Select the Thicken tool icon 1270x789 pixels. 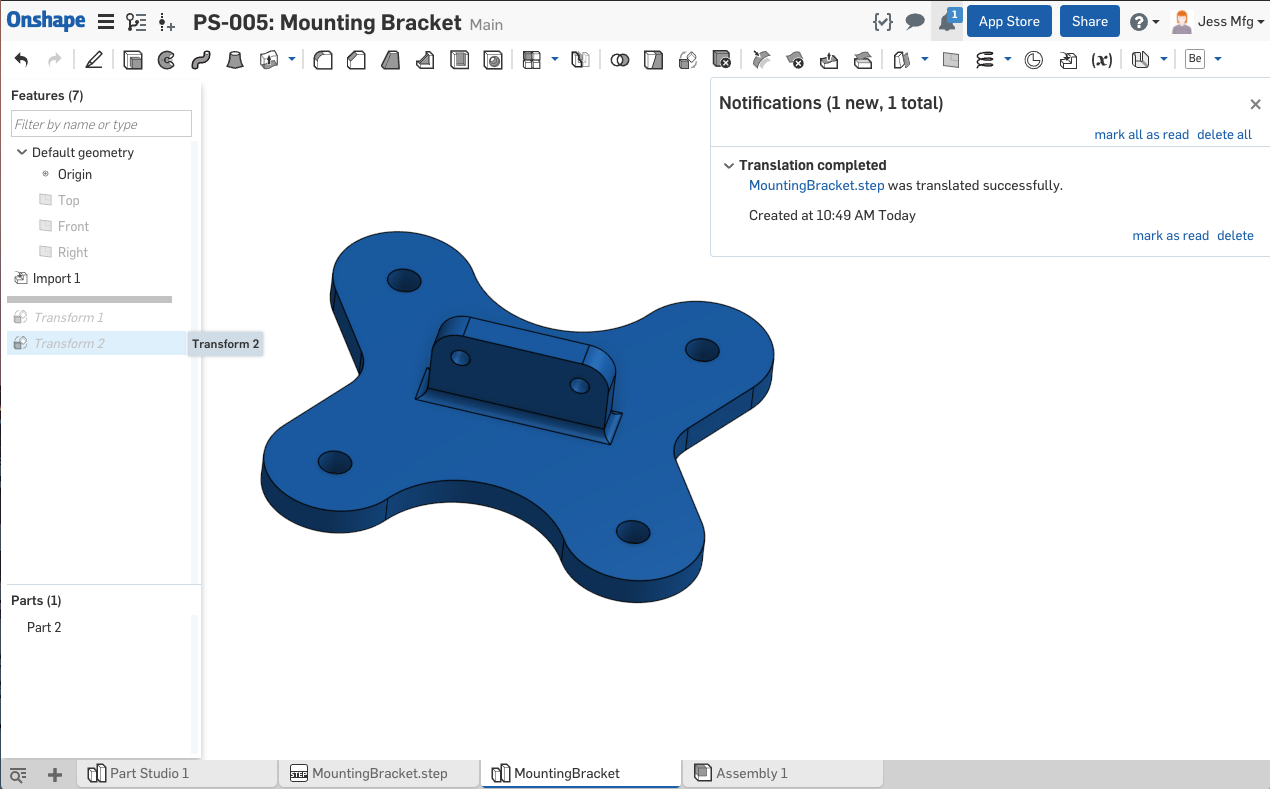(269, 60)
